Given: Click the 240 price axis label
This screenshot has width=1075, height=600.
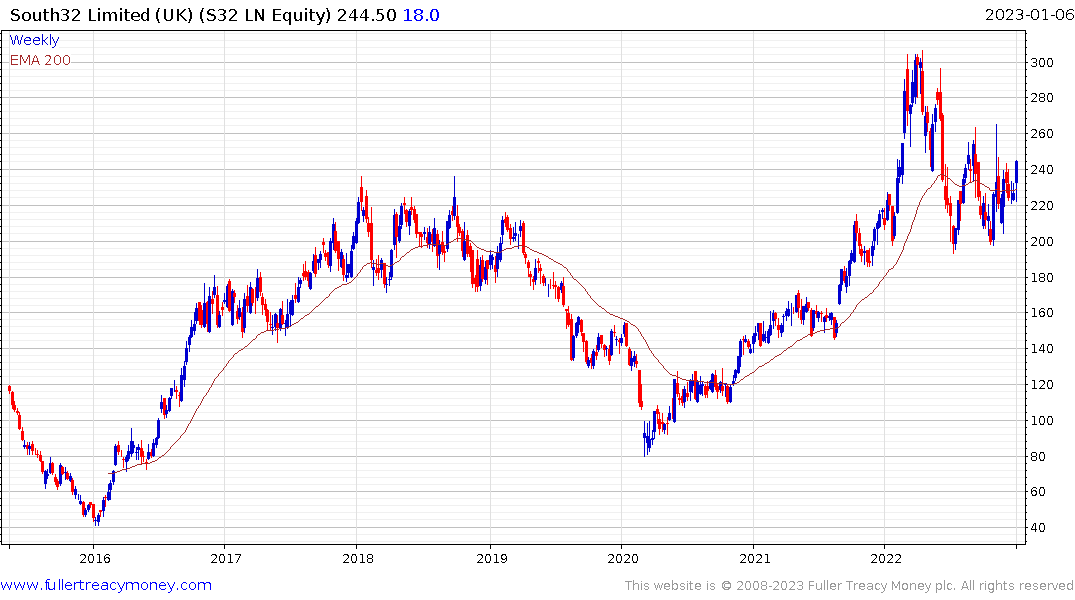Looking at the screenshot, I should pyautogui.click(x=1042, y=169).
